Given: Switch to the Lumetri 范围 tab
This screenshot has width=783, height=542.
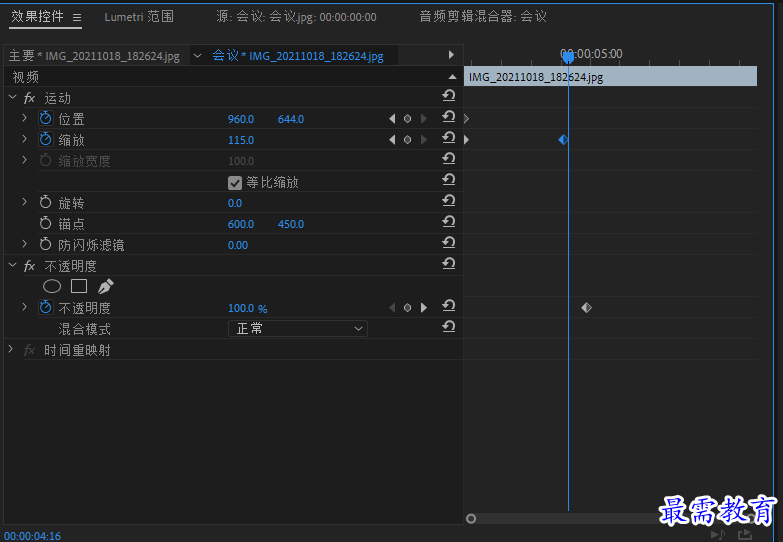Looking at the screenshot, I should [x=139, y=16].
